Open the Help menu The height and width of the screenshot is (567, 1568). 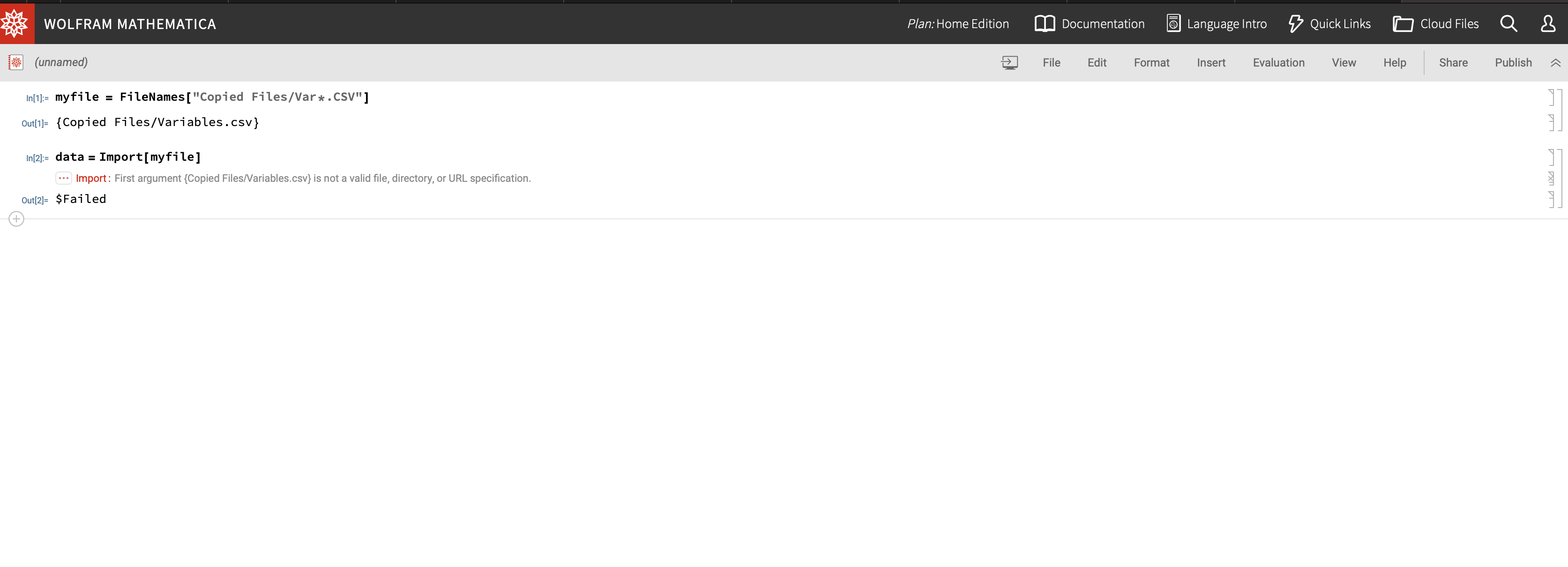1395,63
